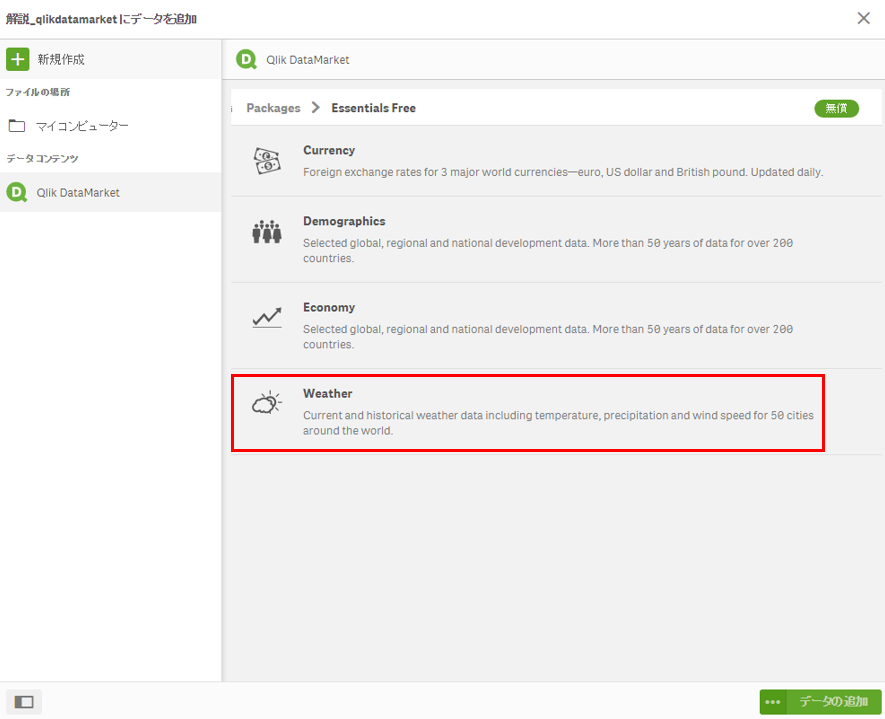Click the Qlik DataMarket logo in the header
Screen dimensions: 885x719
click(x=246, y=59)
